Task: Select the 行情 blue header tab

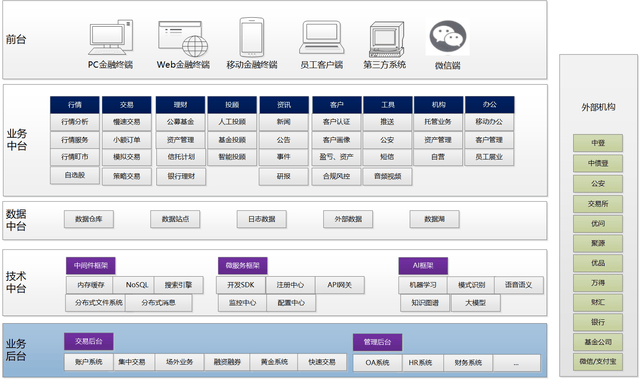Action: coord(75,105)
